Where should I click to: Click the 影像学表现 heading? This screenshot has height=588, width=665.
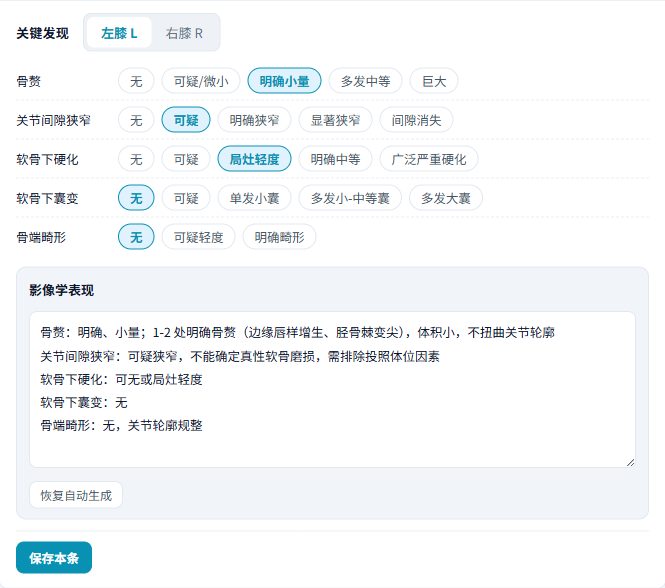(x=61, y=290)
